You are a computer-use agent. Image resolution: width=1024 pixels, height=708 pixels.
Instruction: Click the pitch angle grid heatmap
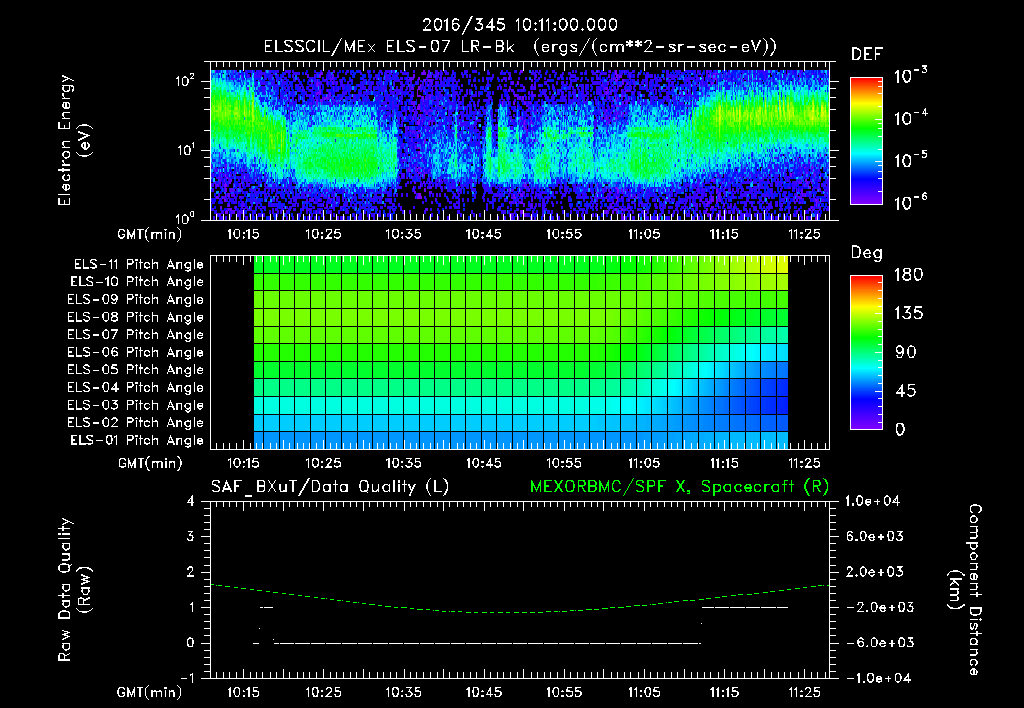tap(520, 353)
